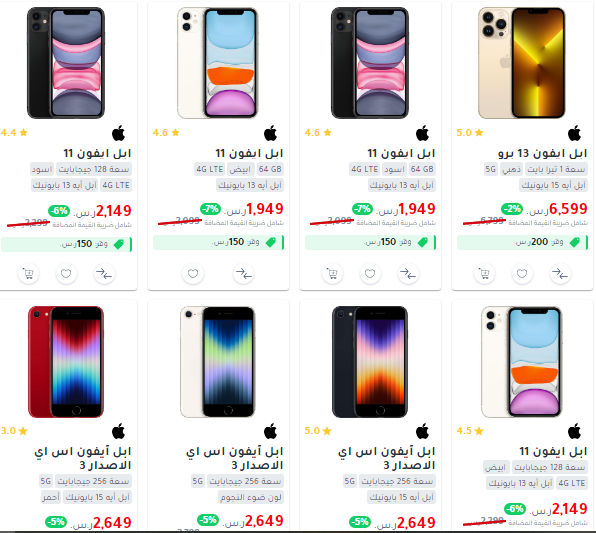Click the iPhone 13 Pro product title
The image size is (596, 533).
[542, 153]
